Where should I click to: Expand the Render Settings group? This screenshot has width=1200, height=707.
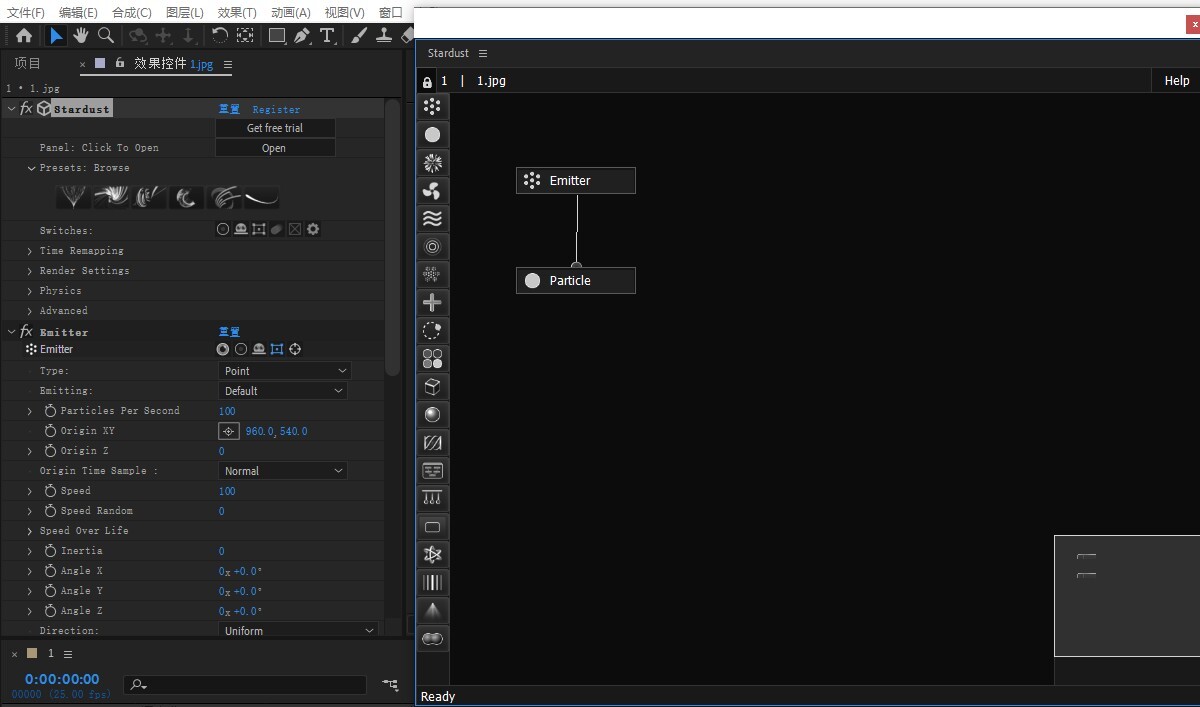(30, 271)
